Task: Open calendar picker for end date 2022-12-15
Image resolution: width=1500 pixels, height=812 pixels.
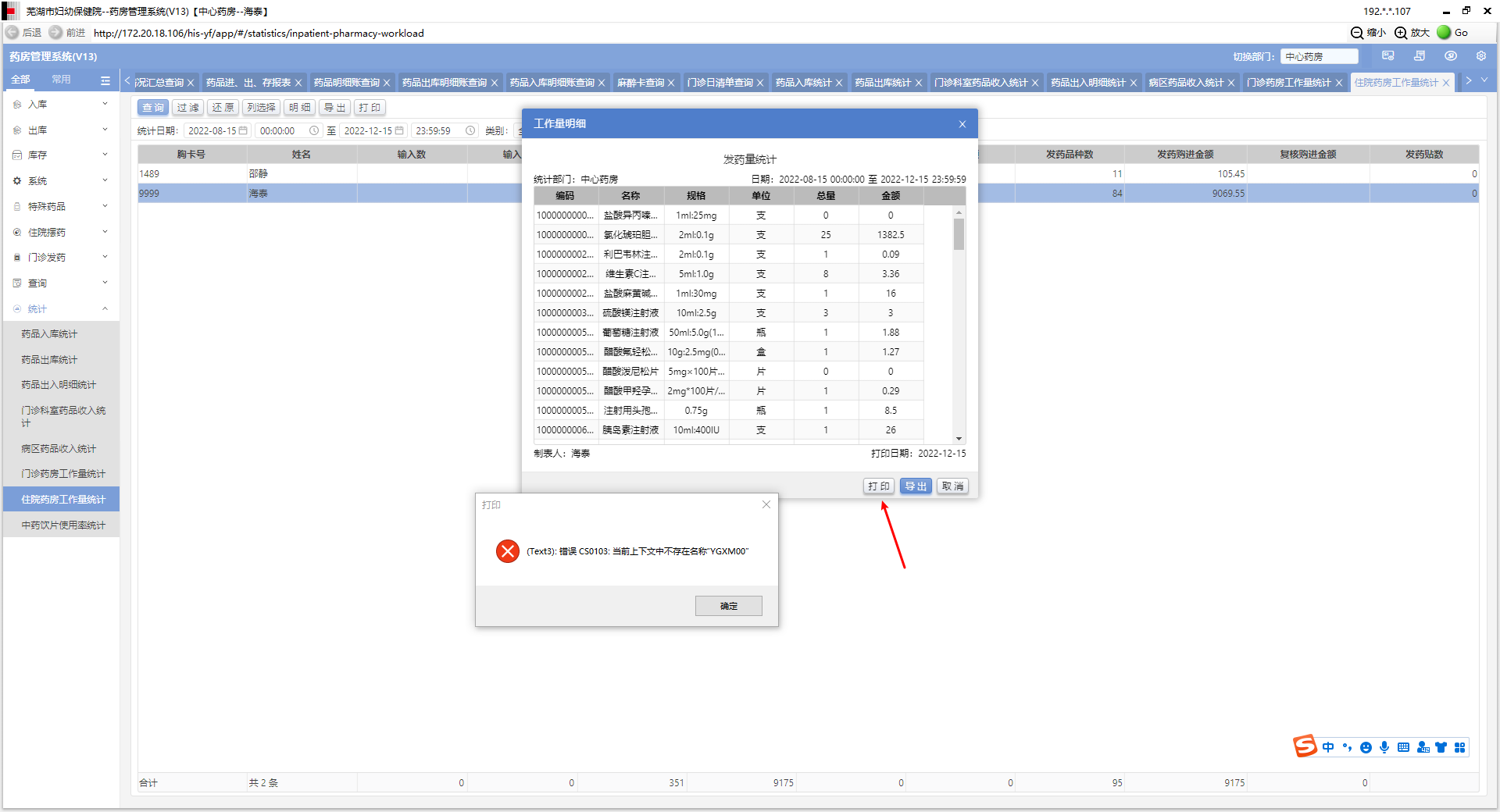Action: click(400, 130)
